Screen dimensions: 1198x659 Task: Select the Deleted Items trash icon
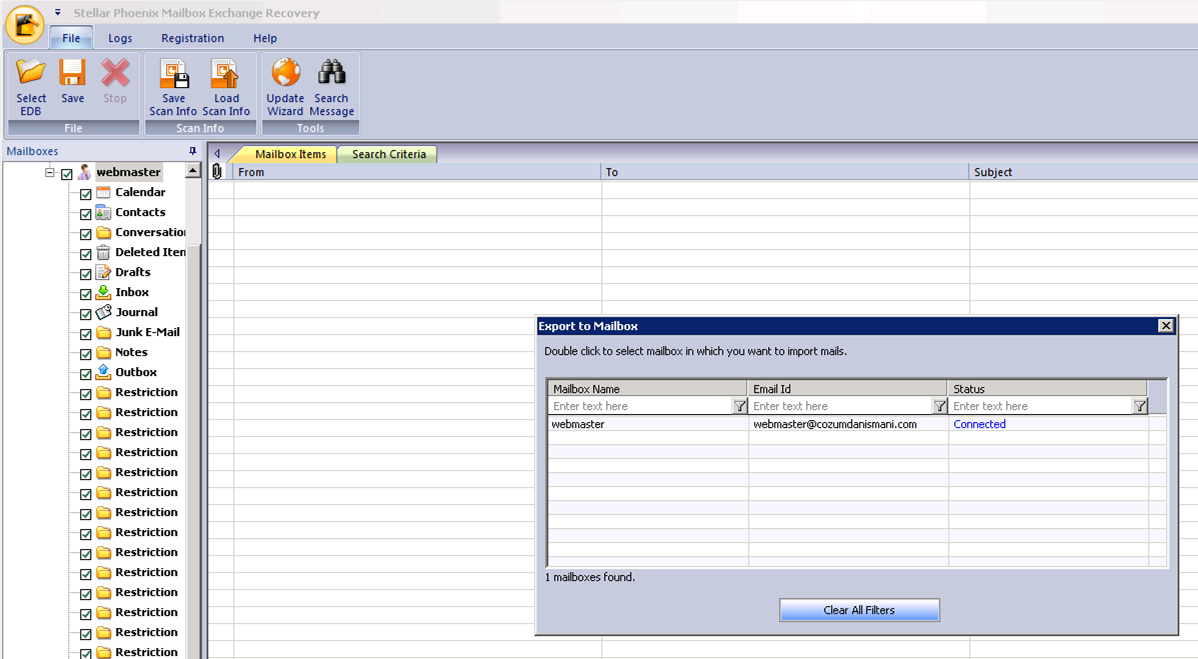tap(103, 252)
